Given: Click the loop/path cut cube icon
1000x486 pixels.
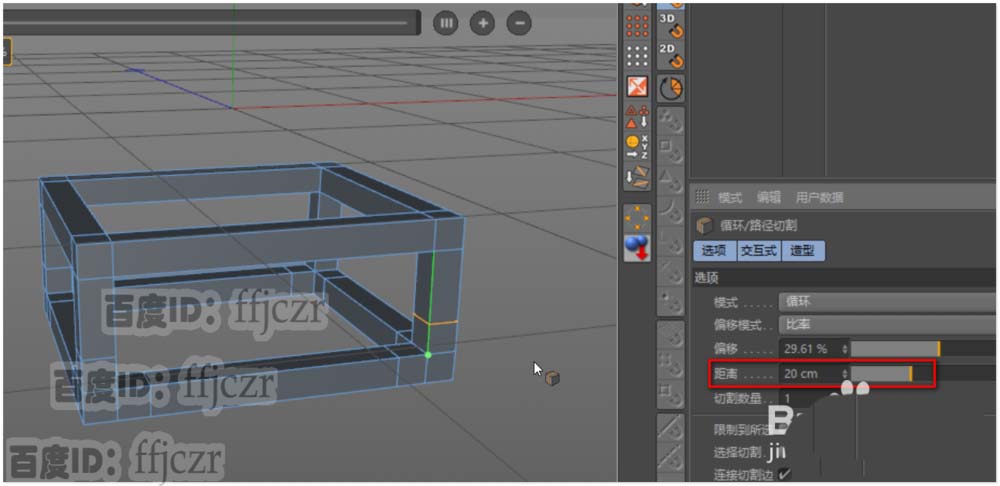Looking at the screenshot, I should (704, 225).
